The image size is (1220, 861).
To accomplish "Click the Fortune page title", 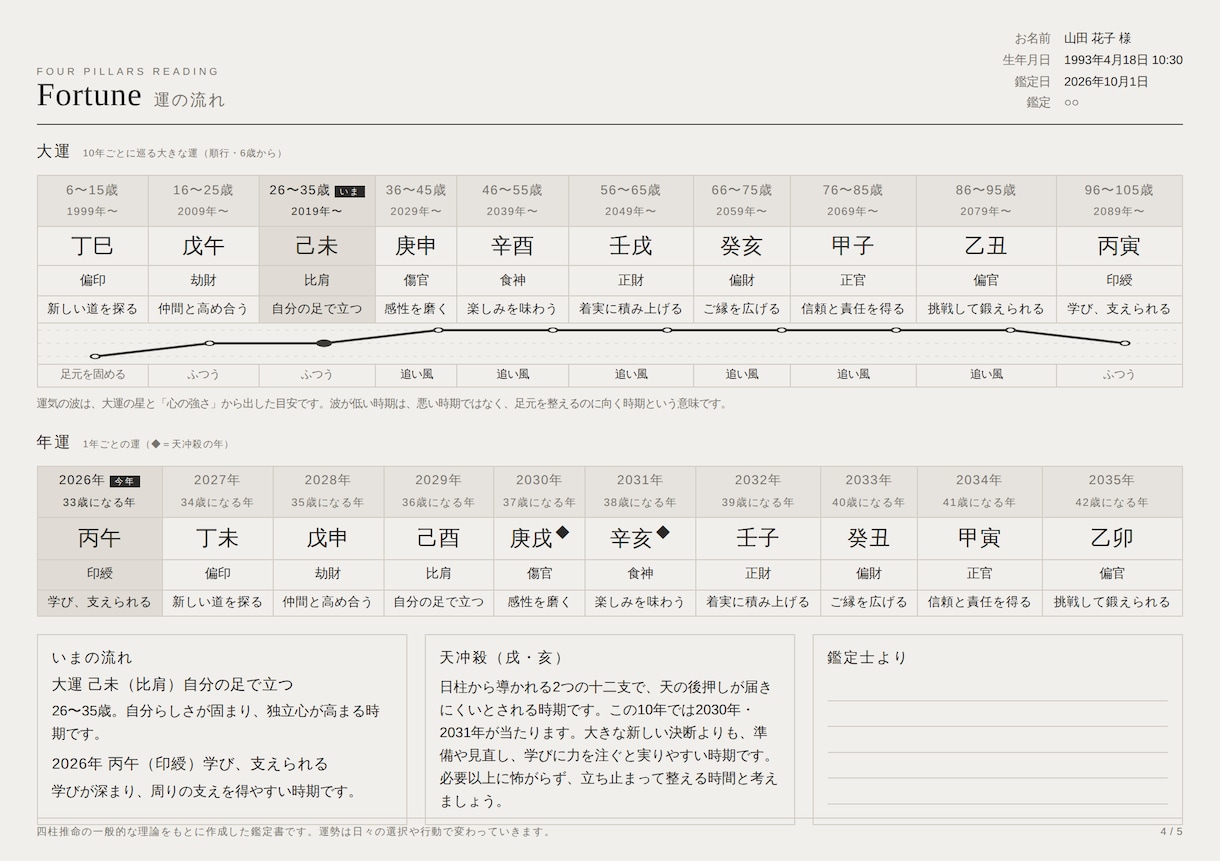I will 89,96.
